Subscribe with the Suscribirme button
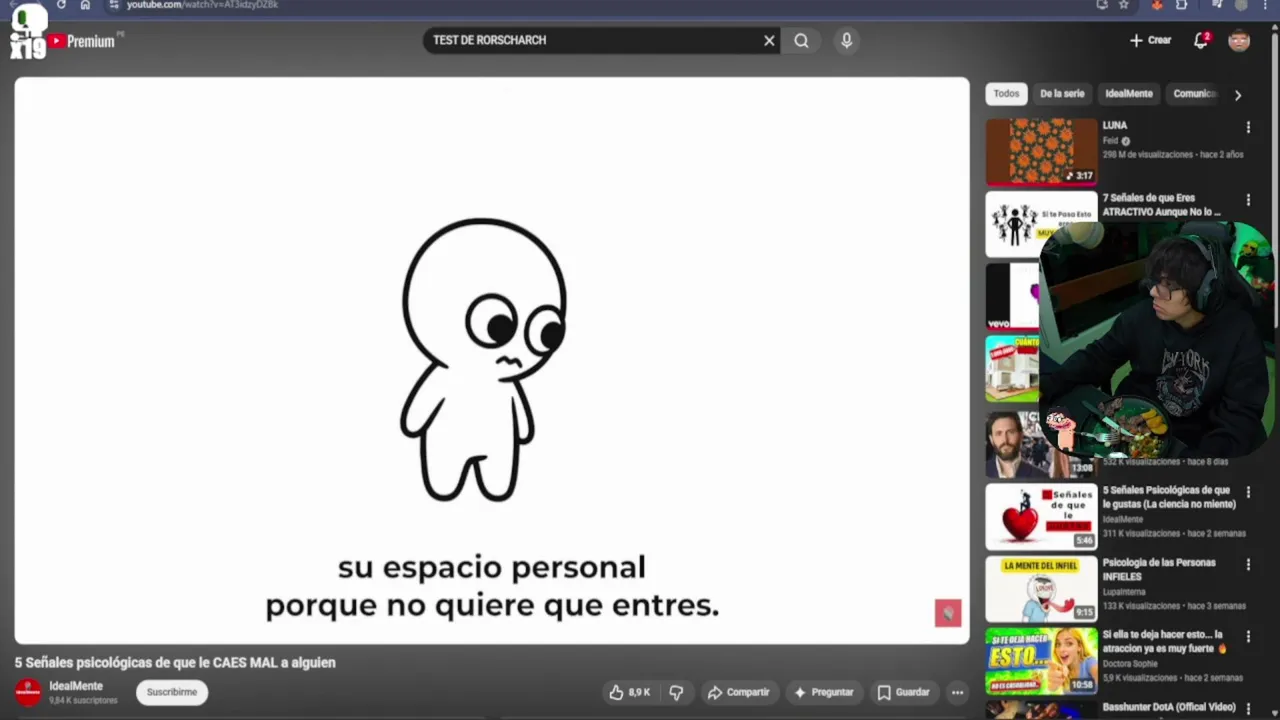The image size is (1280, 720). (172, 692)
